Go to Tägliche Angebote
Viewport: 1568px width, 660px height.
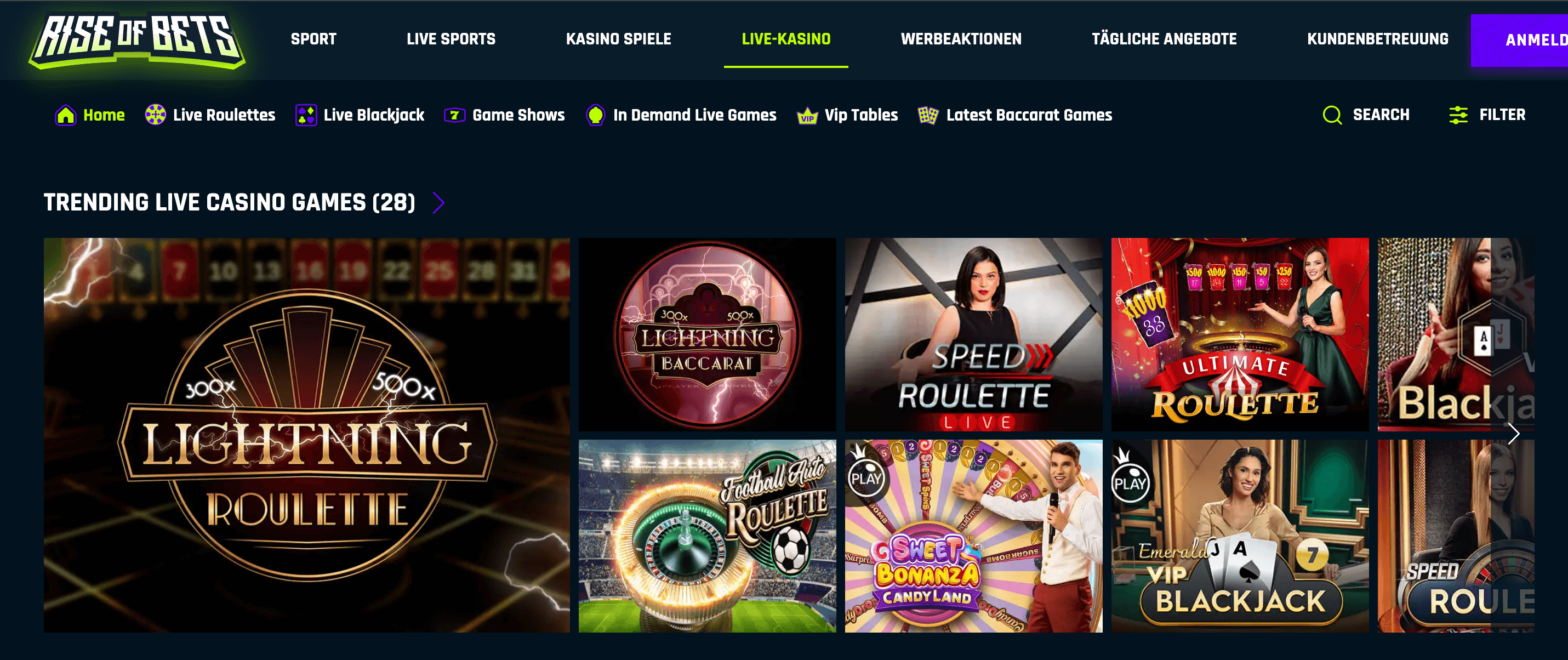pos(1164,39)
